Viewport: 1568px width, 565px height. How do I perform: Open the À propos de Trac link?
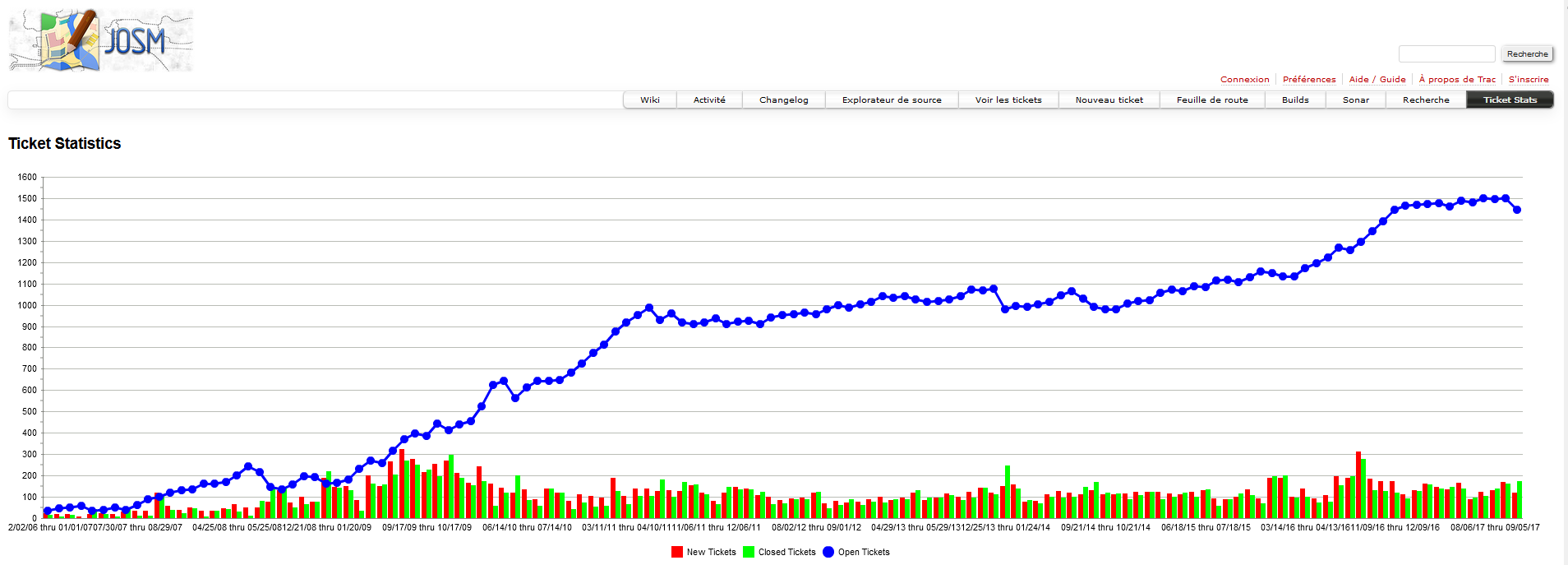pos(1457,80)
